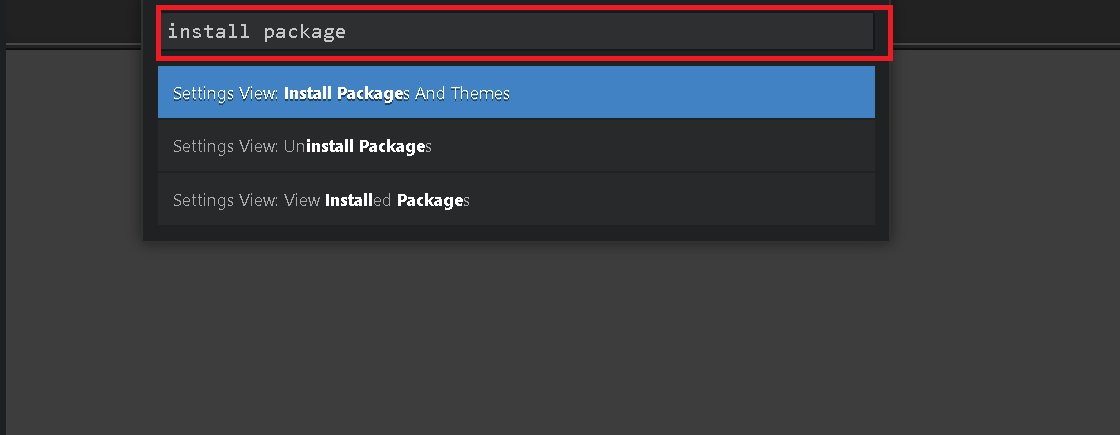Click 'Settings View:' prefix of the first result
1120x435 pixels.
226,93
